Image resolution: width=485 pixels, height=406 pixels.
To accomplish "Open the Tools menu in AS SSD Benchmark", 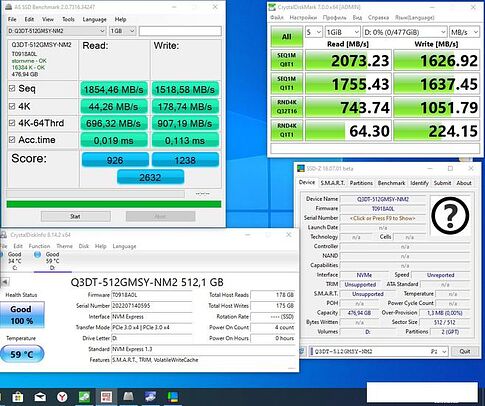I will coord(68,19).
